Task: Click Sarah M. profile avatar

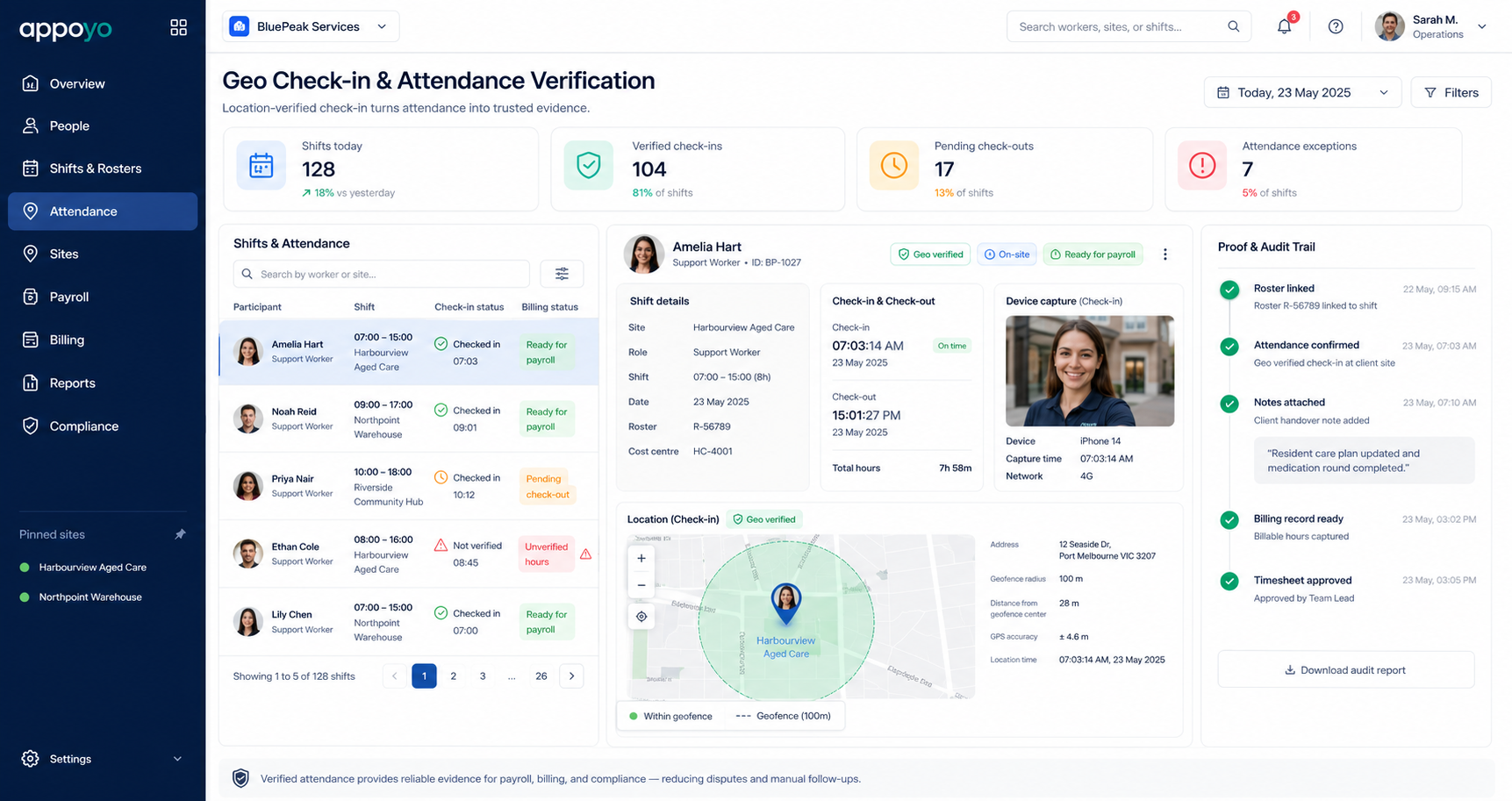Action: 1389,26
